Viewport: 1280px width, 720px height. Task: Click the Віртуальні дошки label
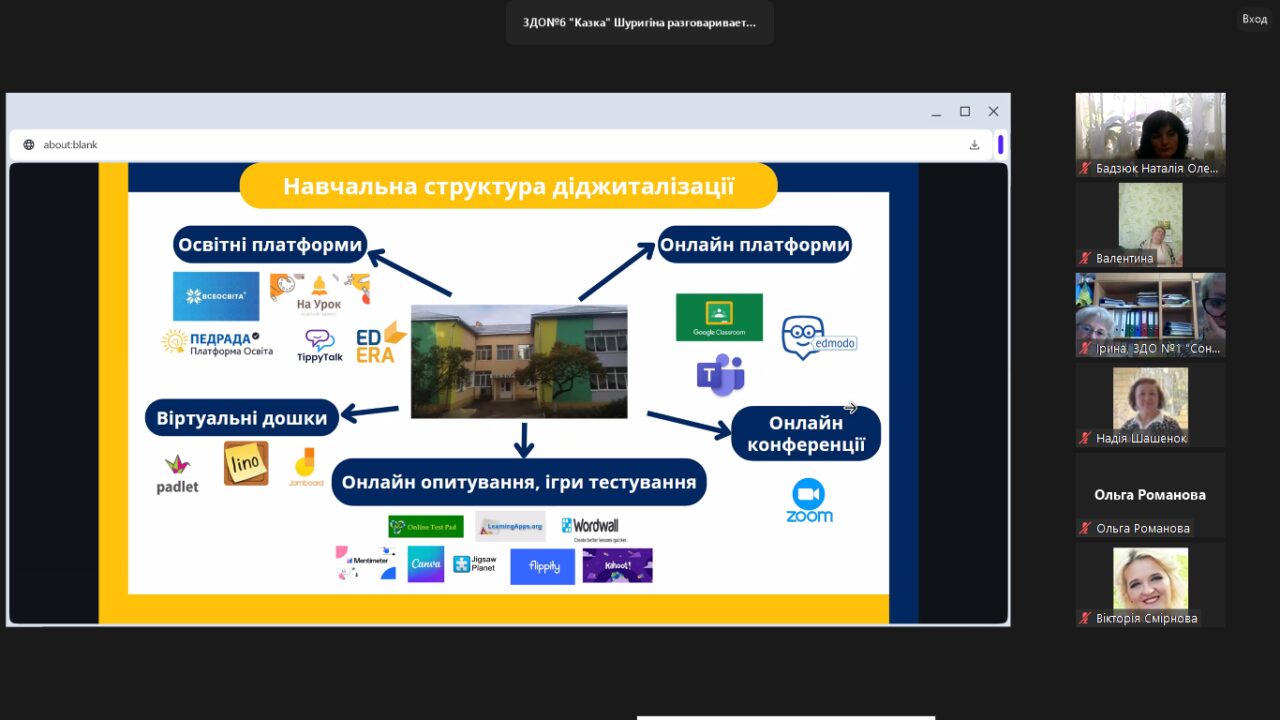[241, 418]
